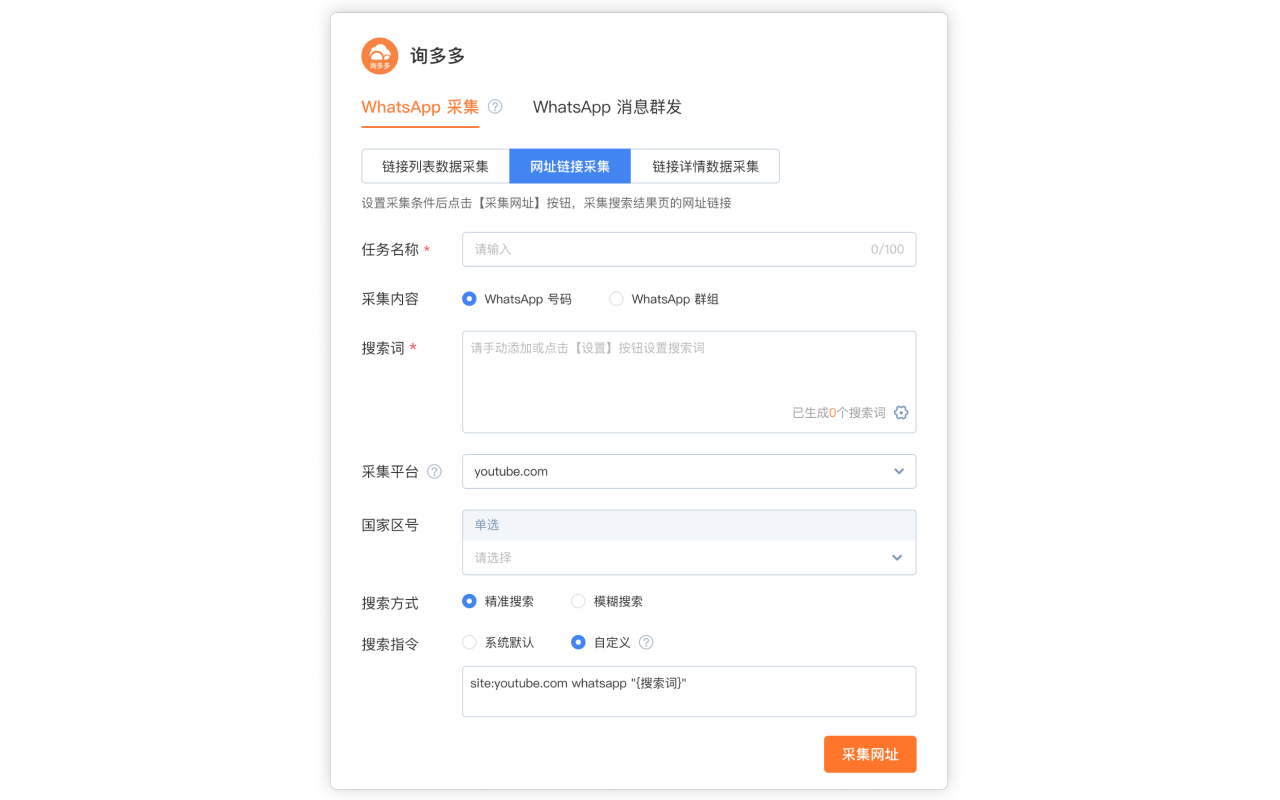Click the settings gear in 搜索词 box
The image size is (1280, 800).
point(901,412)
